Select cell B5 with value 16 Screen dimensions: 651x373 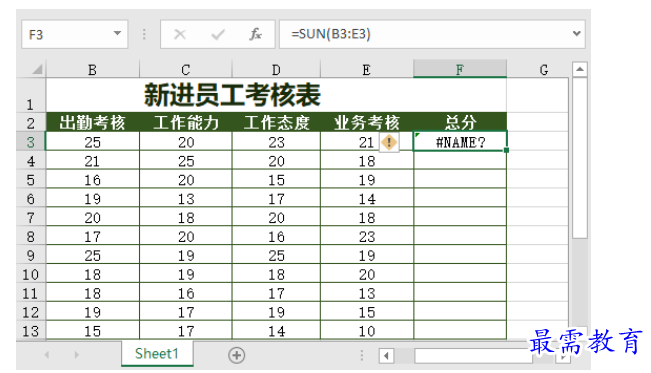pyautogui.click(x=93, y=179)
